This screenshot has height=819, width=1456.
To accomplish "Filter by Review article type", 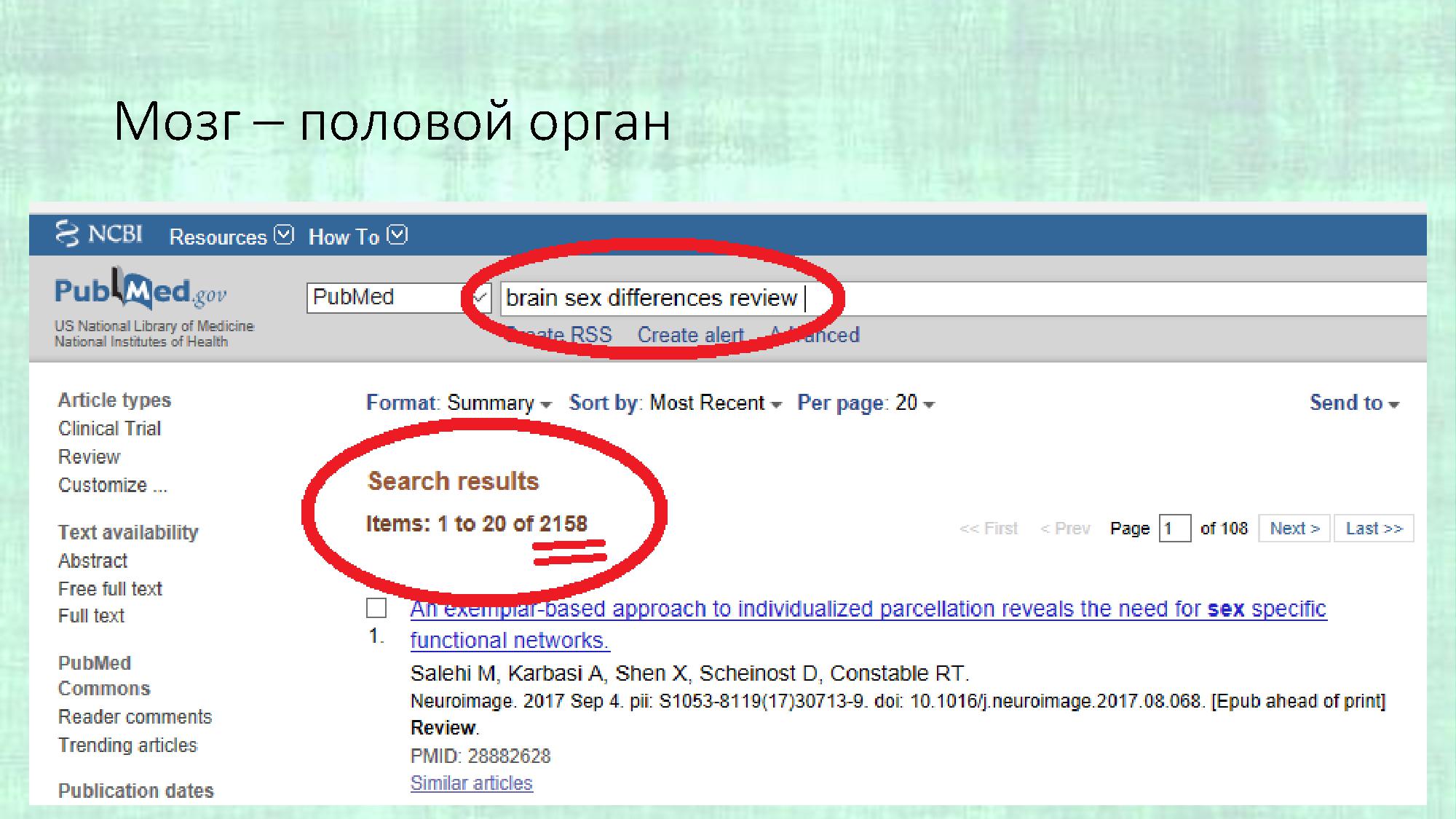I will (89, 457).
